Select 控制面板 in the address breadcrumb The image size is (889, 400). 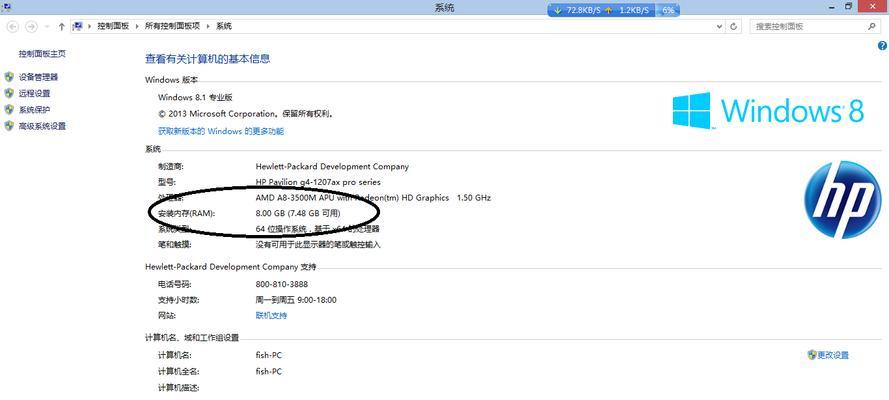click(113, 26)
